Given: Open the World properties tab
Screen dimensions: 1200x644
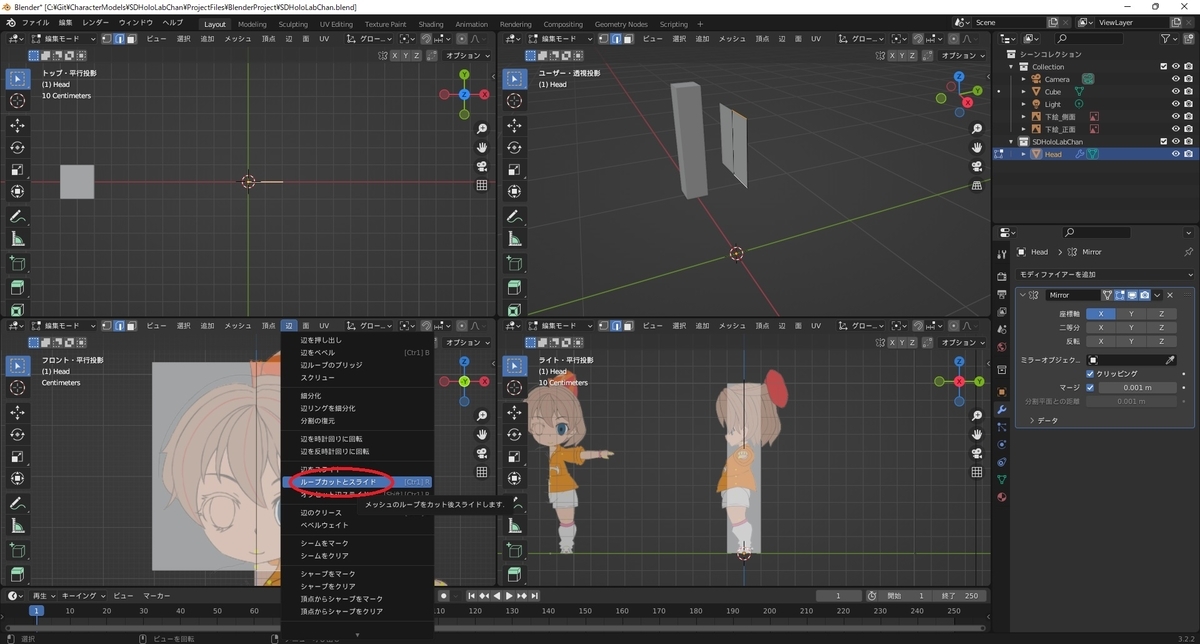Looking at the screenshot, I should pos(1001,347).
